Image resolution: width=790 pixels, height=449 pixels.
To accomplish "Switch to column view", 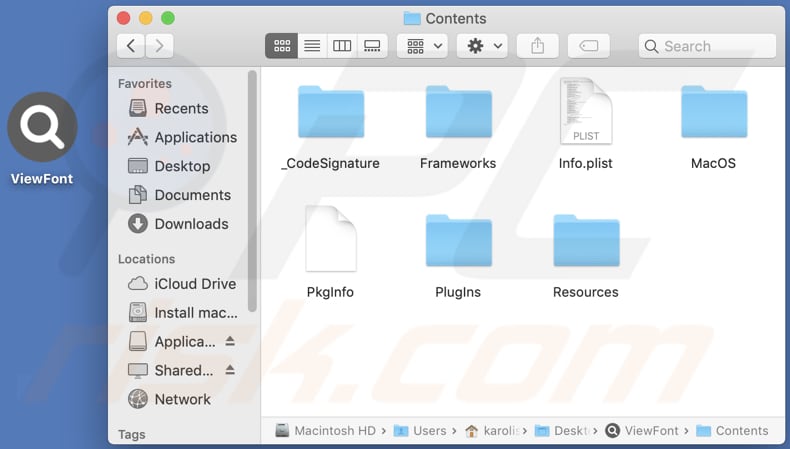I will point(342,46).
